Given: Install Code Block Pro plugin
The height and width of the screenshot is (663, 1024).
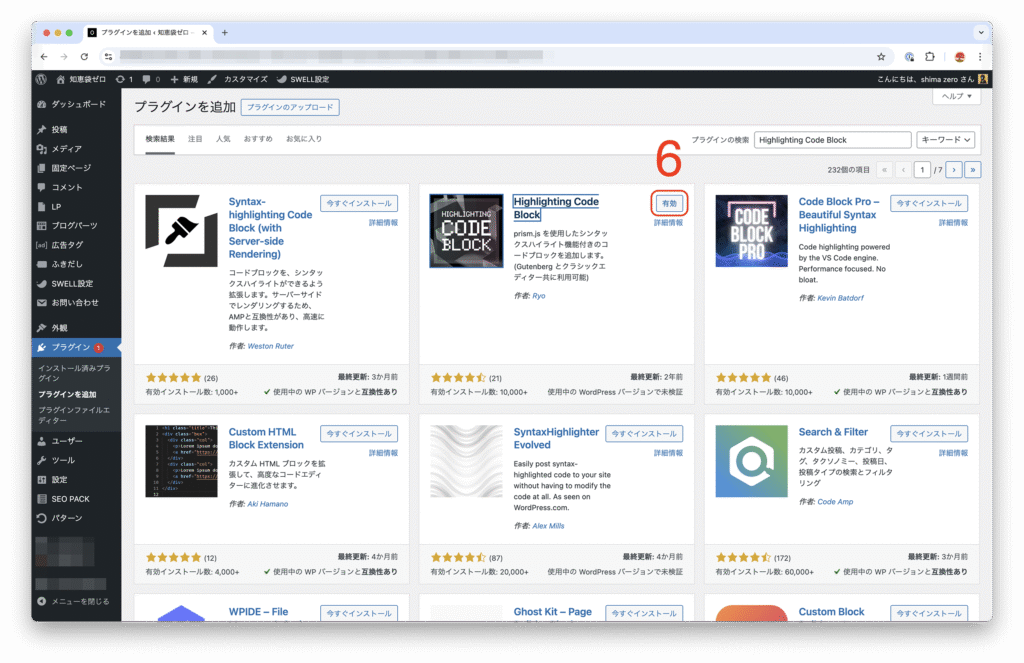Looking at the screenshot, I should pos(929,203).
